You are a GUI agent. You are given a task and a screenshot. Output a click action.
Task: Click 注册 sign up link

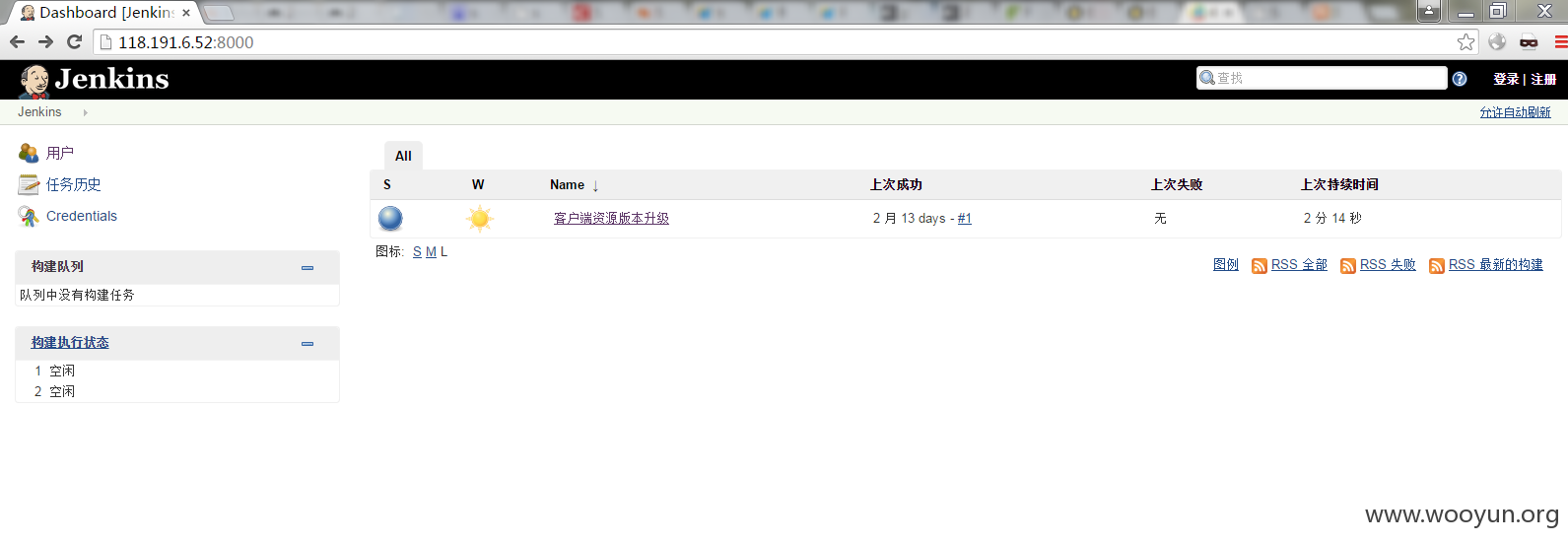[x=1543, y=79]
